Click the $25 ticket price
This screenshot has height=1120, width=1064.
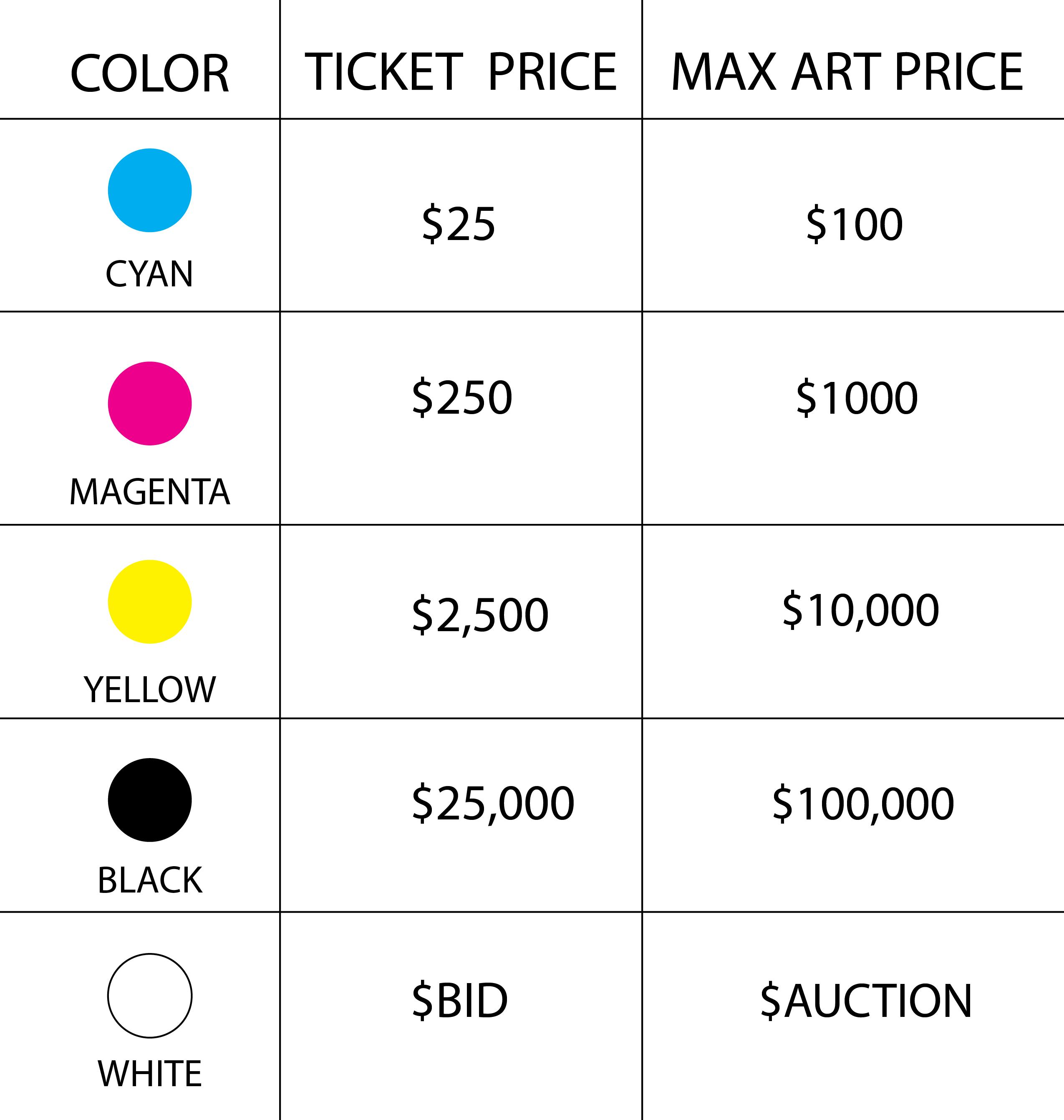coord(458,224)
